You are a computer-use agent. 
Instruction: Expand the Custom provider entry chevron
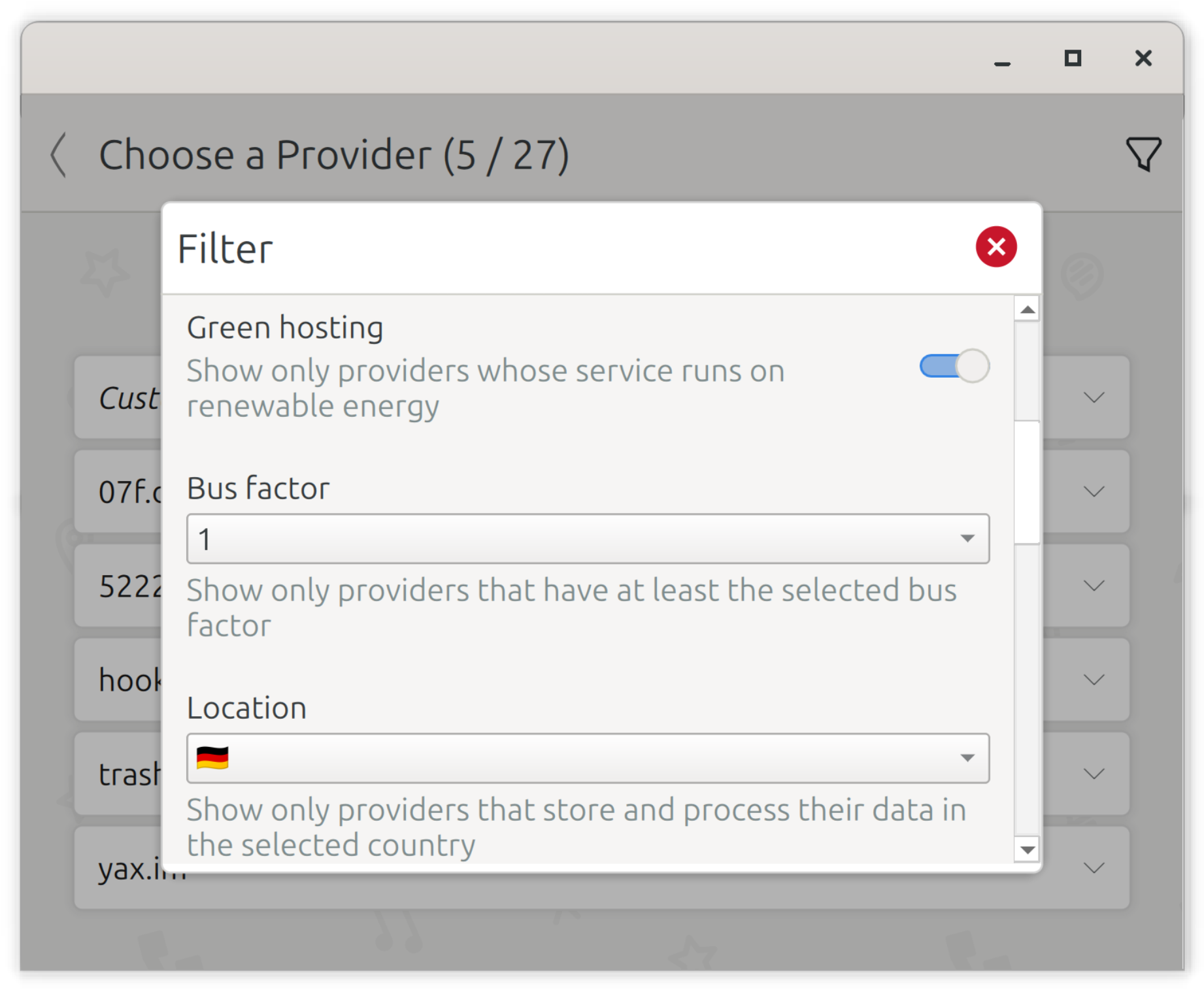click(1094, 397)
